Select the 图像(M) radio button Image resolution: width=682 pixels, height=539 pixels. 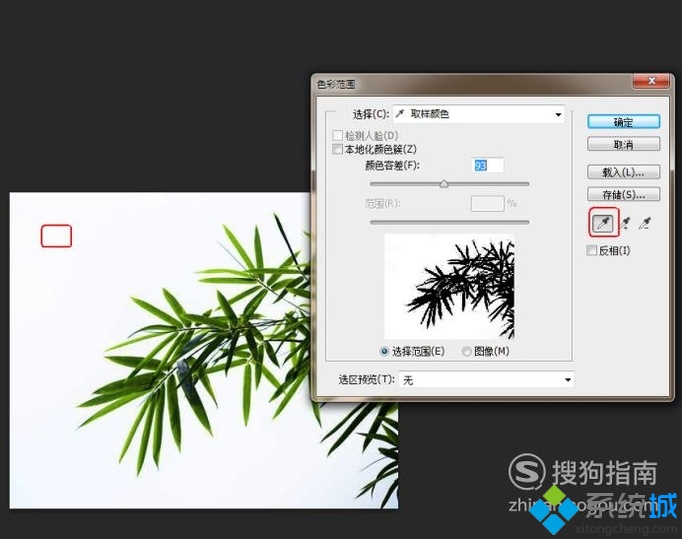[x=466, y=351]
